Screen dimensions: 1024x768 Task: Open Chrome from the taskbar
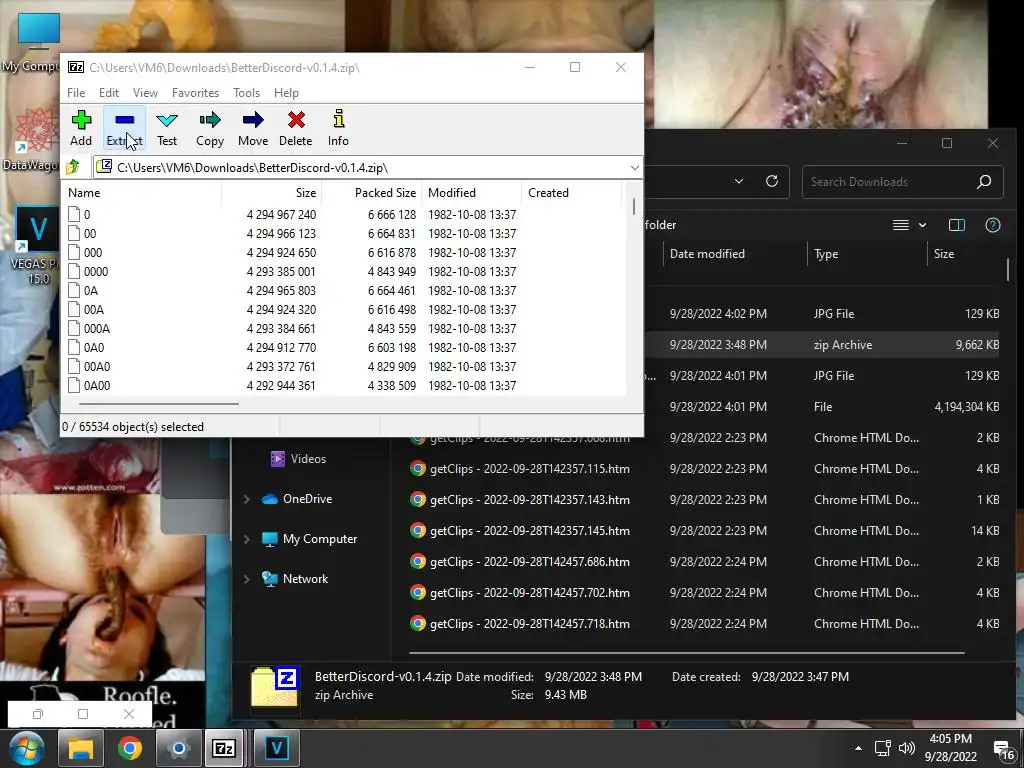tap(129, 748)
